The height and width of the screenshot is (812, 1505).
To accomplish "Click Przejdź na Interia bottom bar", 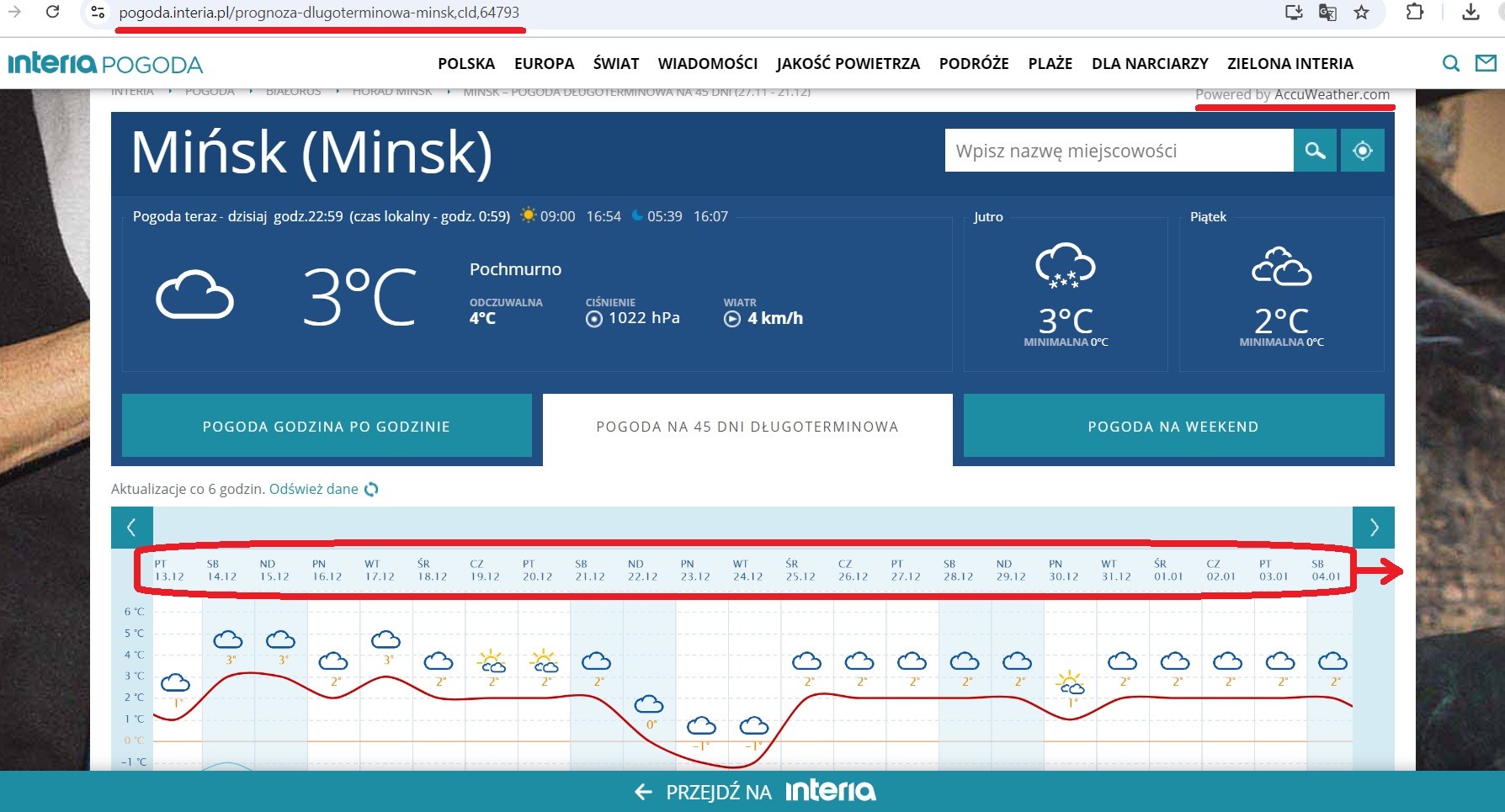I will (752, 792).
